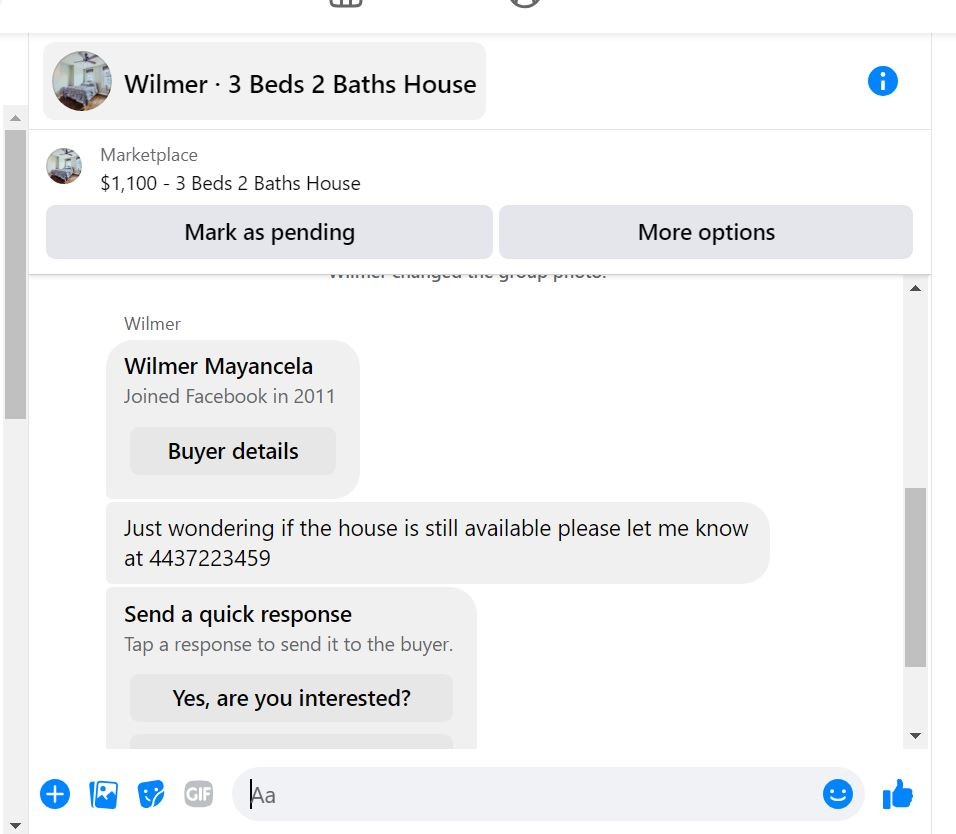The image size is (956, 834).
Task: Send 'Yes, are you interested?' response
Action: (291, 698)
